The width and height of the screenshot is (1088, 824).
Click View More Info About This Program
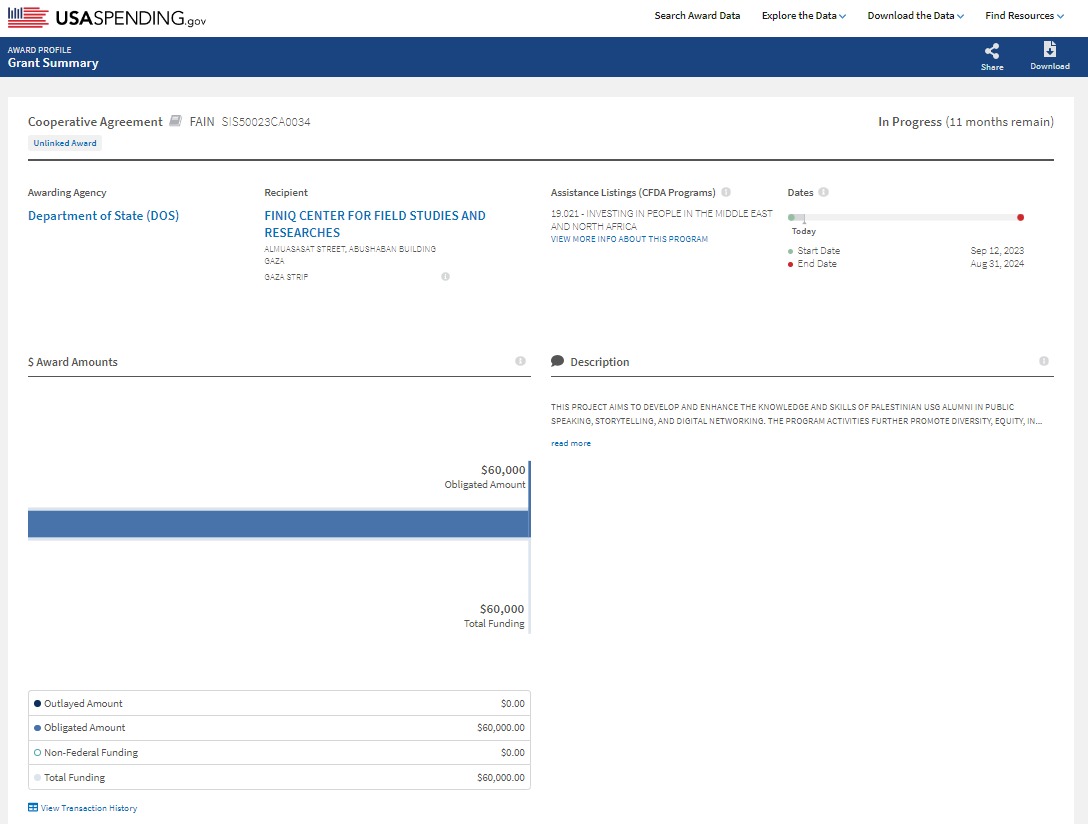[x=629, y=239]
